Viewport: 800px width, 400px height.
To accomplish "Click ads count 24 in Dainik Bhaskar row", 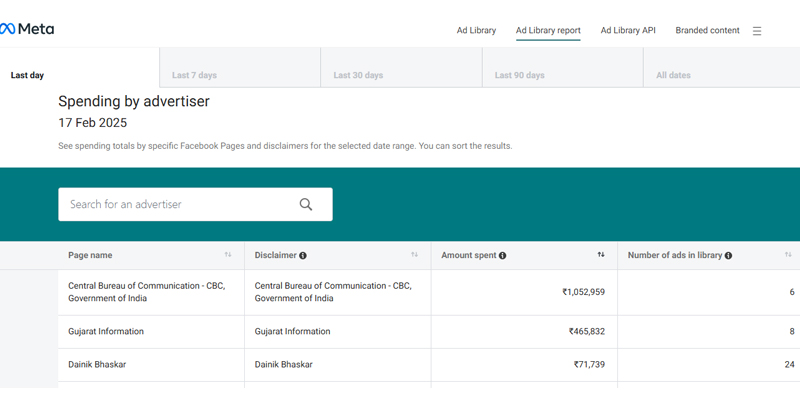I will coord(789,365).
